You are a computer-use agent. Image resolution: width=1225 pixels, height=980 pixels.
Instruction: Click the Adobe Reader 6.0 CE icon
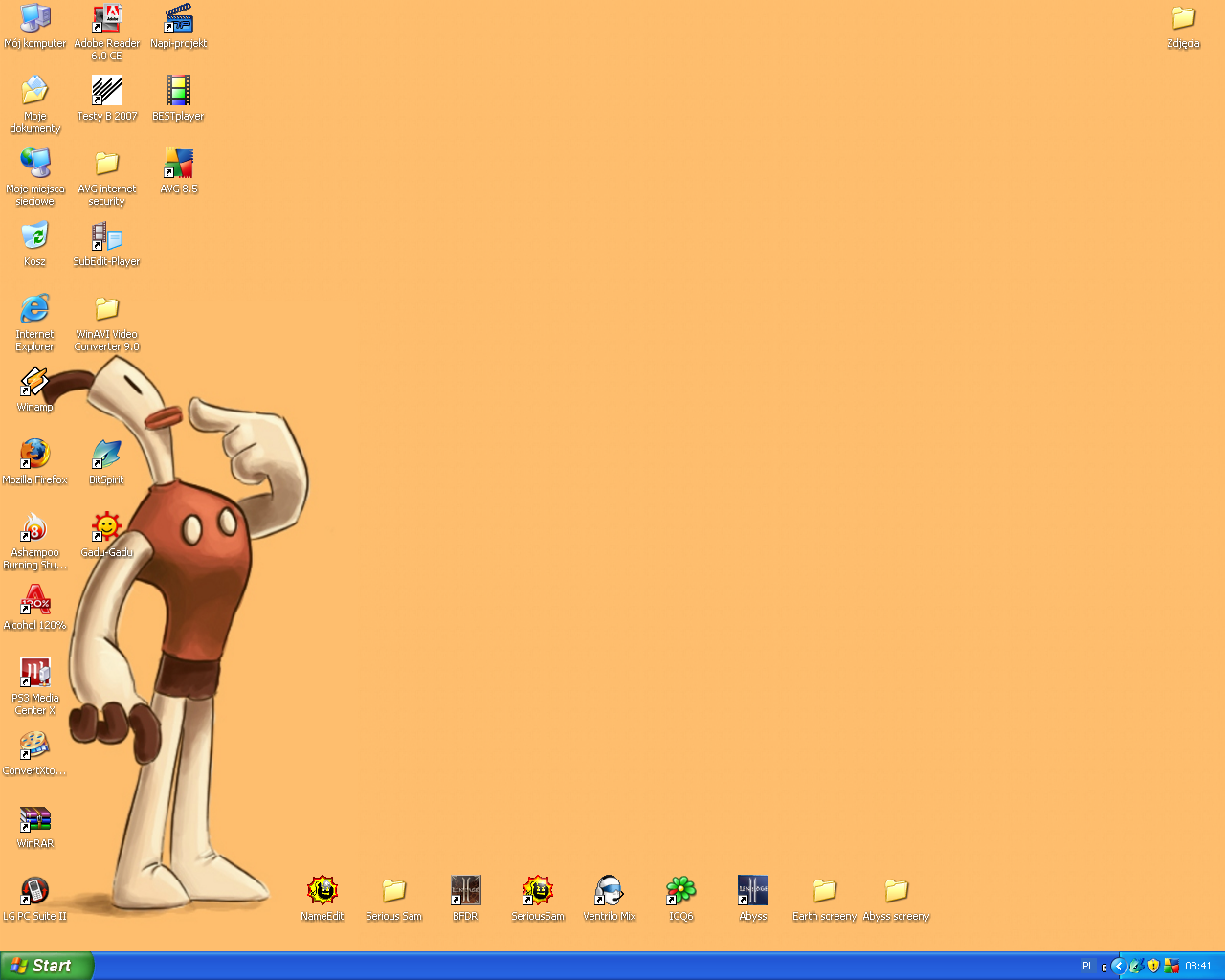pyautogui.click(x=106, y=18)
